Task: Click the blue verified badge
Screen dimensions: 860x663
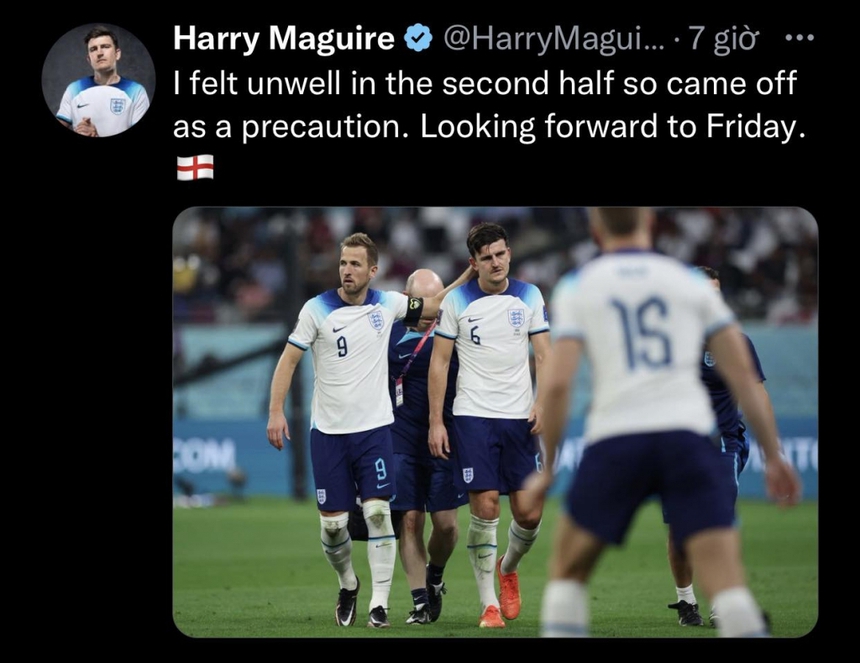Action: pyautogui.click(x=417, y=39)
